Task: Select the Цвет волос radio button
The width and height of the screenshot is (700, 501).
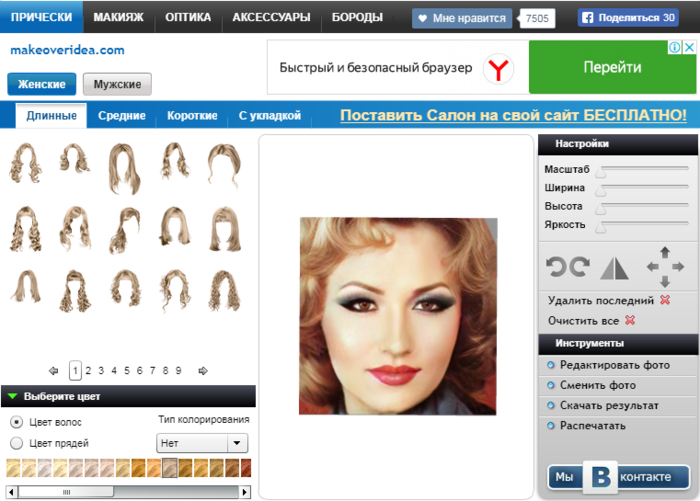Action: click(16, 422)
